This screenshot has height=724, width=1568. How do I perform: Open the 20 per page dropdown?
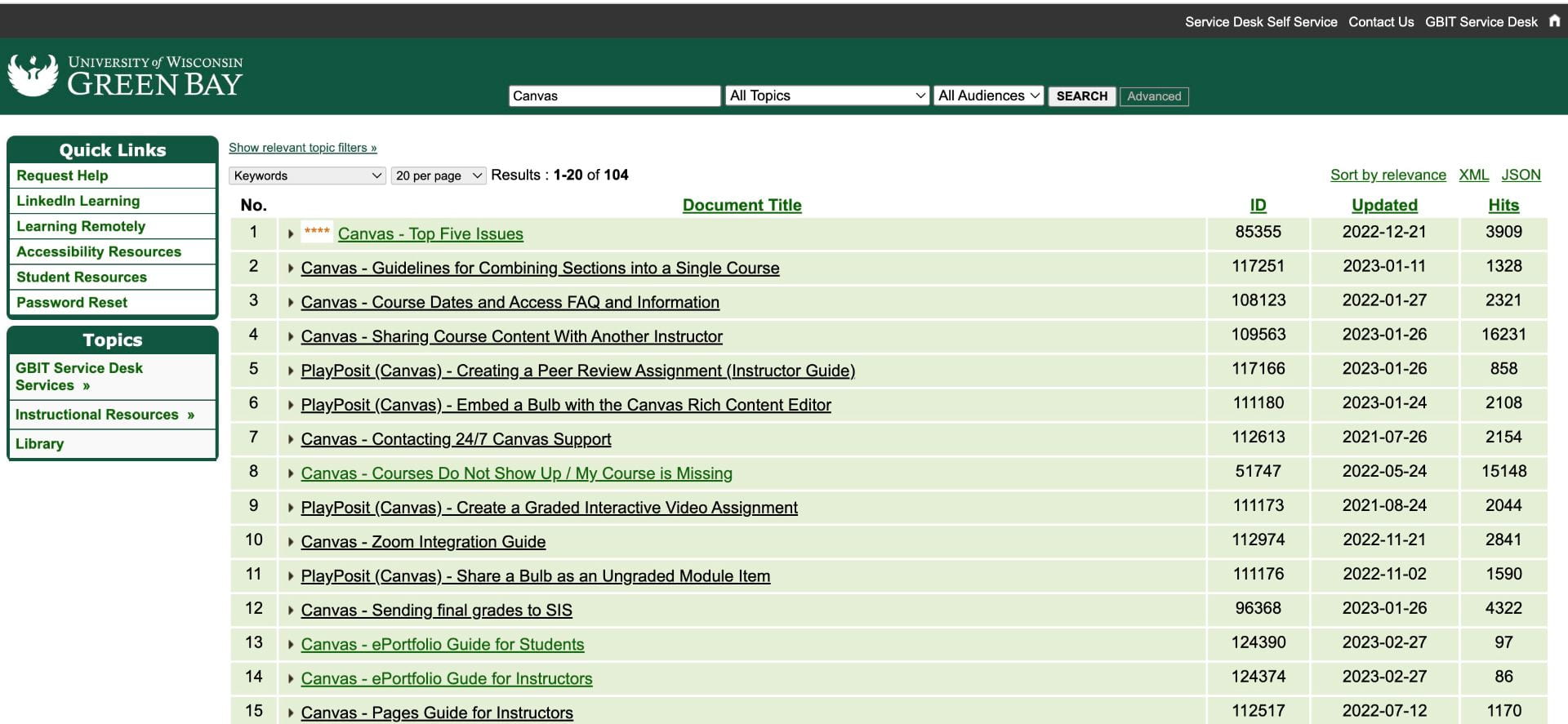(x=439, y=175)
